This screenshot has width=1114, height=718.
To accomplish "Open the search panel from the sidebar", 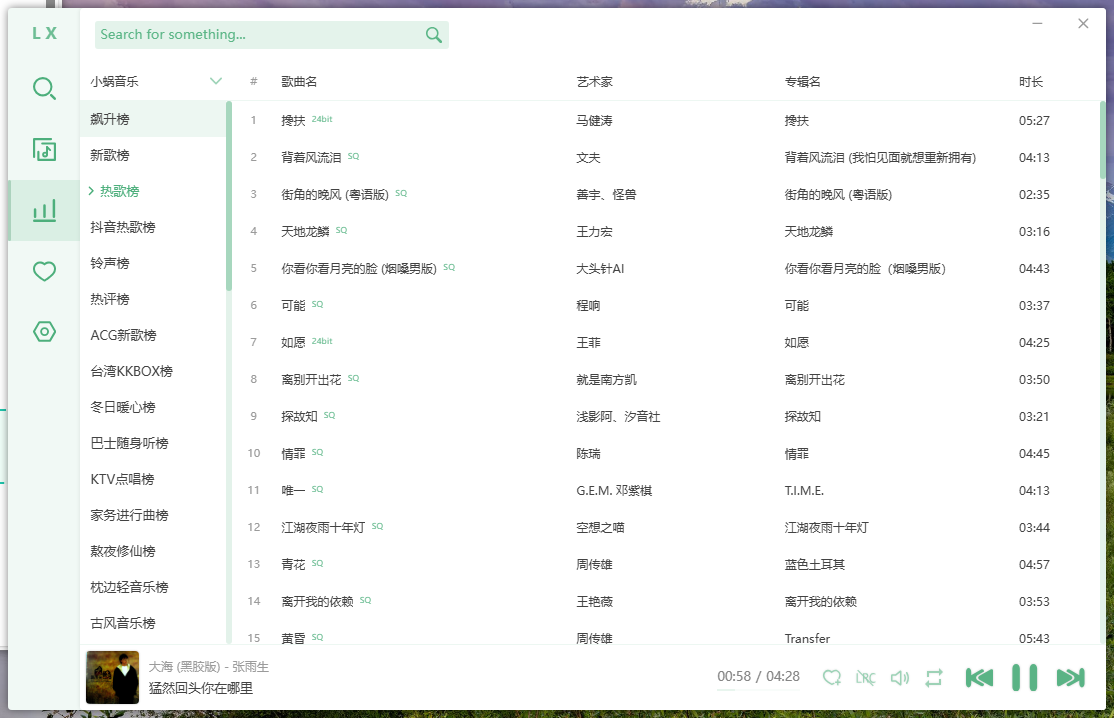I will pyautogui.click(x=44, y=89).
